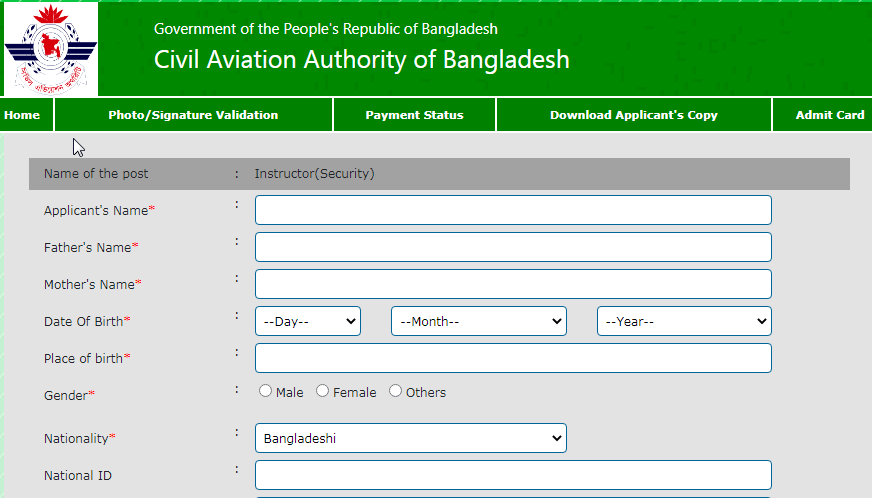Focus the Mother's Name text field

tap(513, 284)
